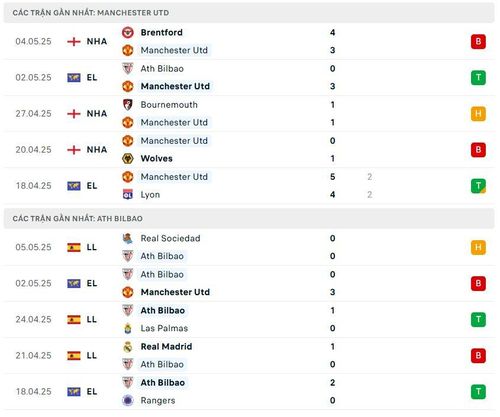Screen dimensions: 500x417
Task: Click the Real Sociedad crest icon
Action: [x=128, y=238]
